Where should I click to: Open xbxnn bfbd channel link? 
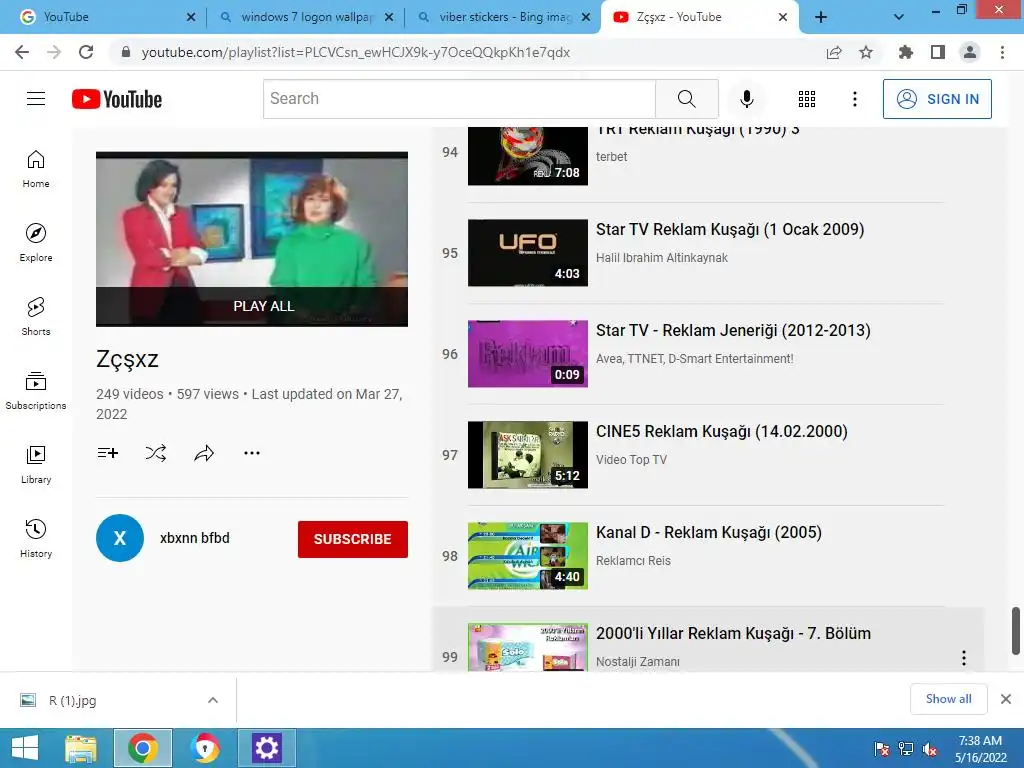195,538
